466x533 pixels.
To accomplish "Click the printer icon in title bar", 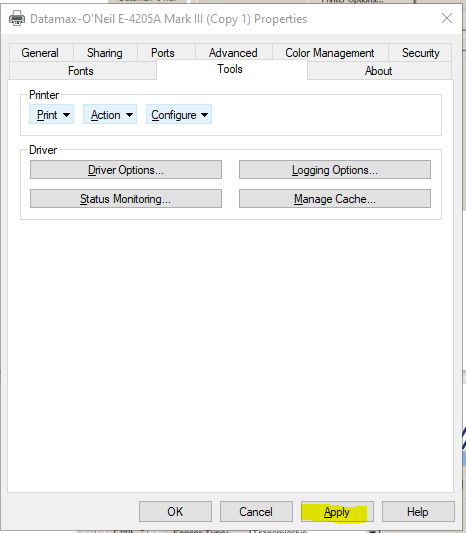I will [17, 18].
